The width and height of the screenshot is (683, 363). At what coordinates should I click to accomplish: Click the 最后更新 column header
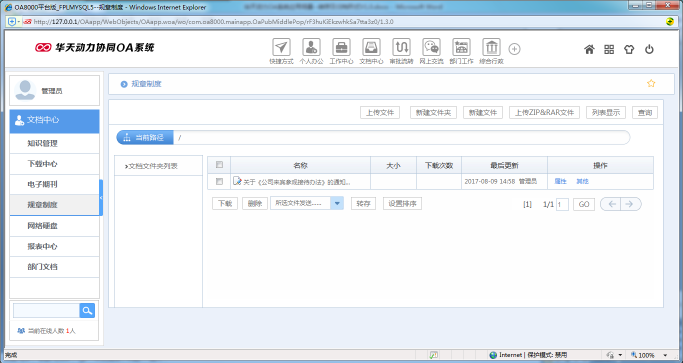[504, 166]
